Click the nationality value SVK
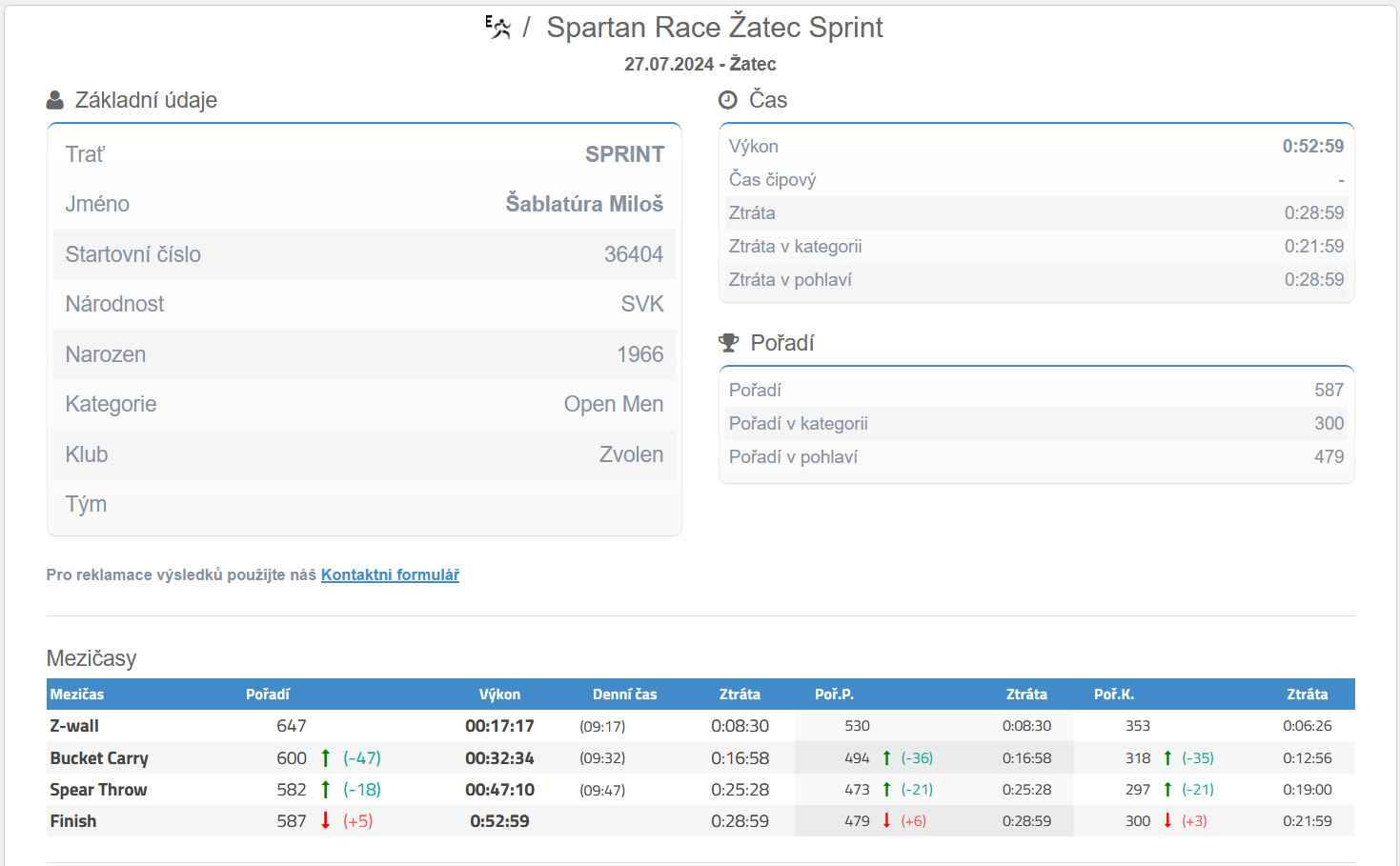The width and height of the screenshot is (1400, 866). tap(642, 304)
